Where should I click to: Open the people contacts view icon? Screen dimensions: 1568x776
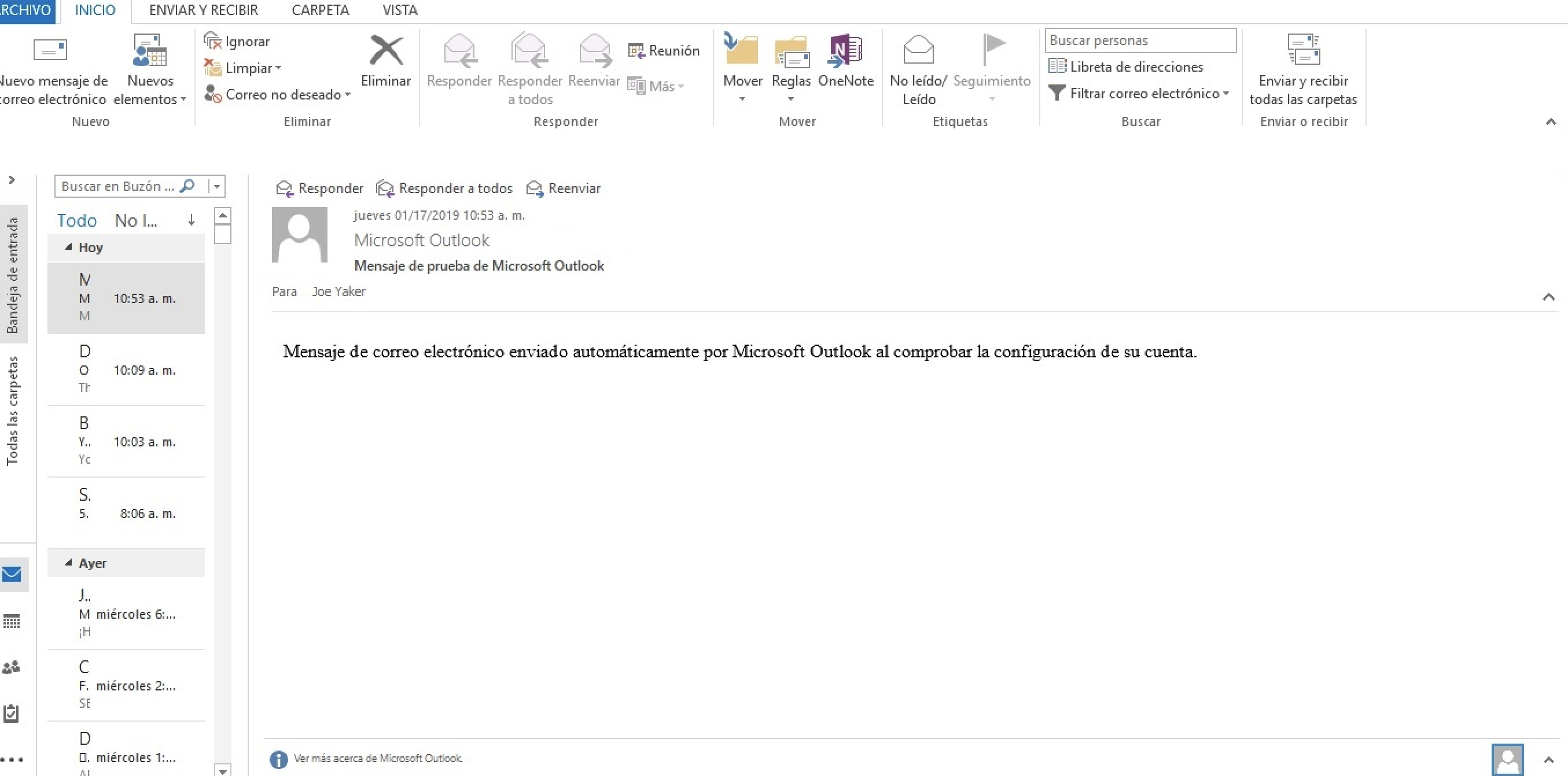point(12,668)
